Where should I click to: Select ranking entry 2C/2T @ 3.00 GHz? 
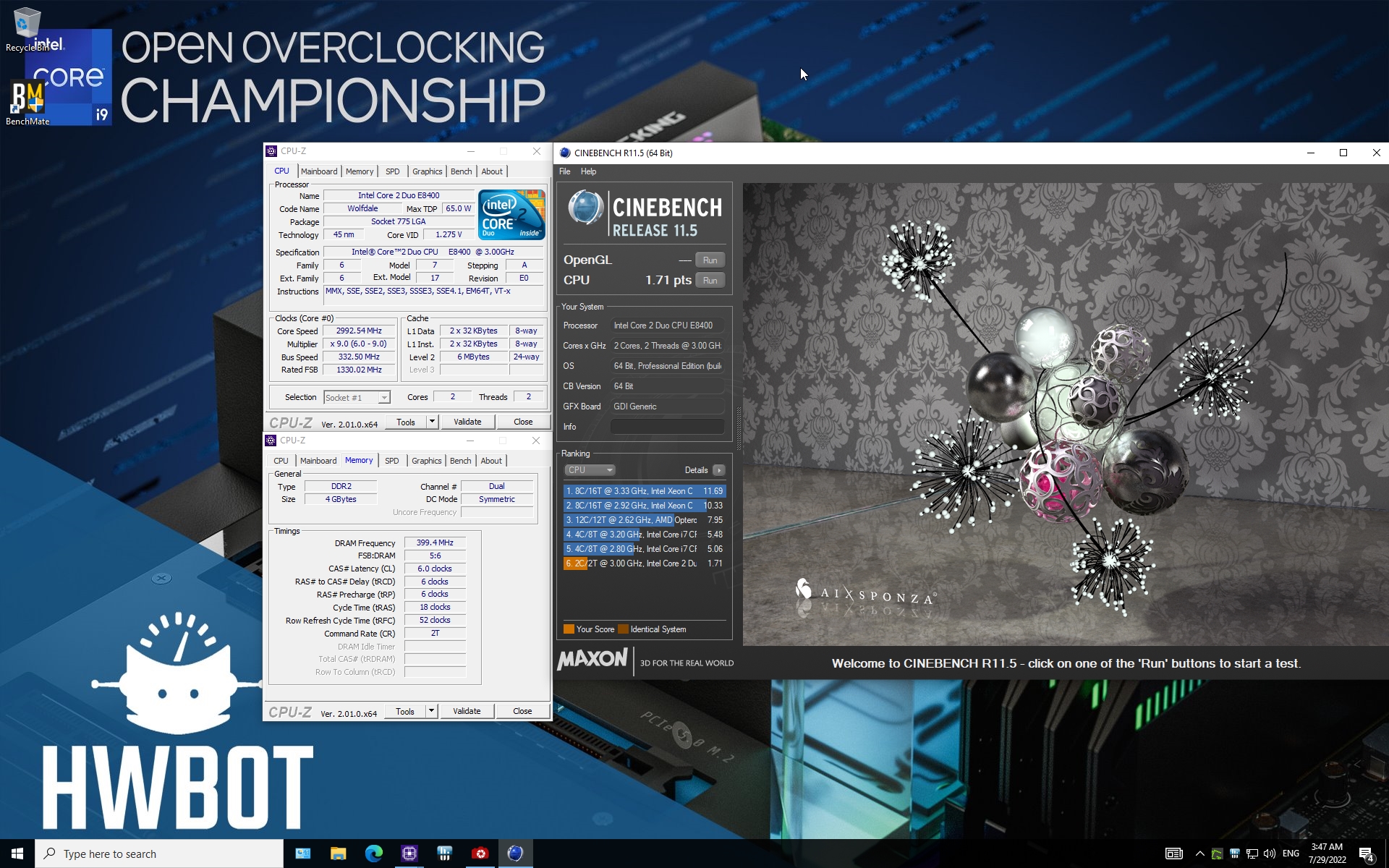tap(644, 563)
